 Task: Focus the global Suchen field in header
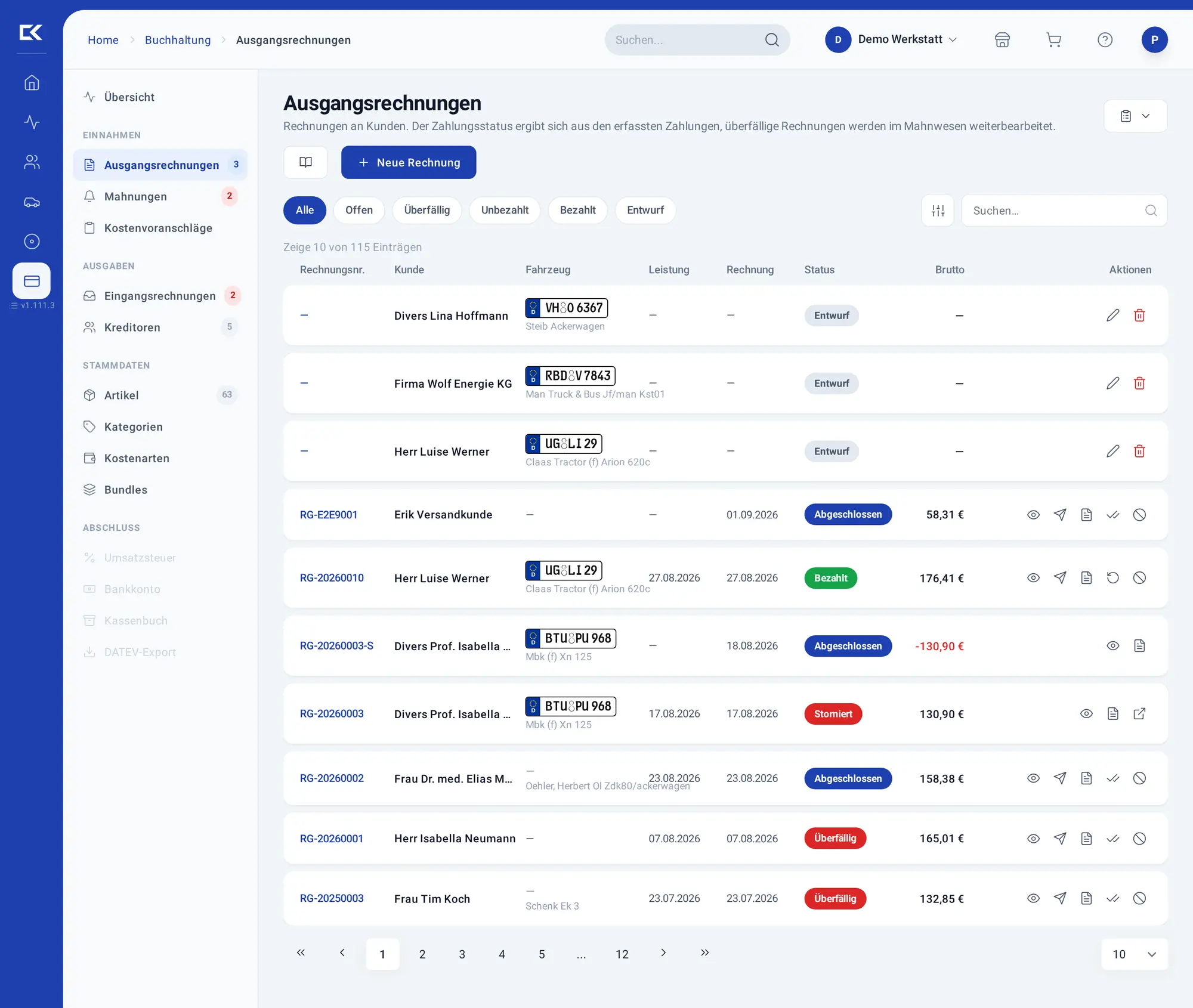coord(697,40)
